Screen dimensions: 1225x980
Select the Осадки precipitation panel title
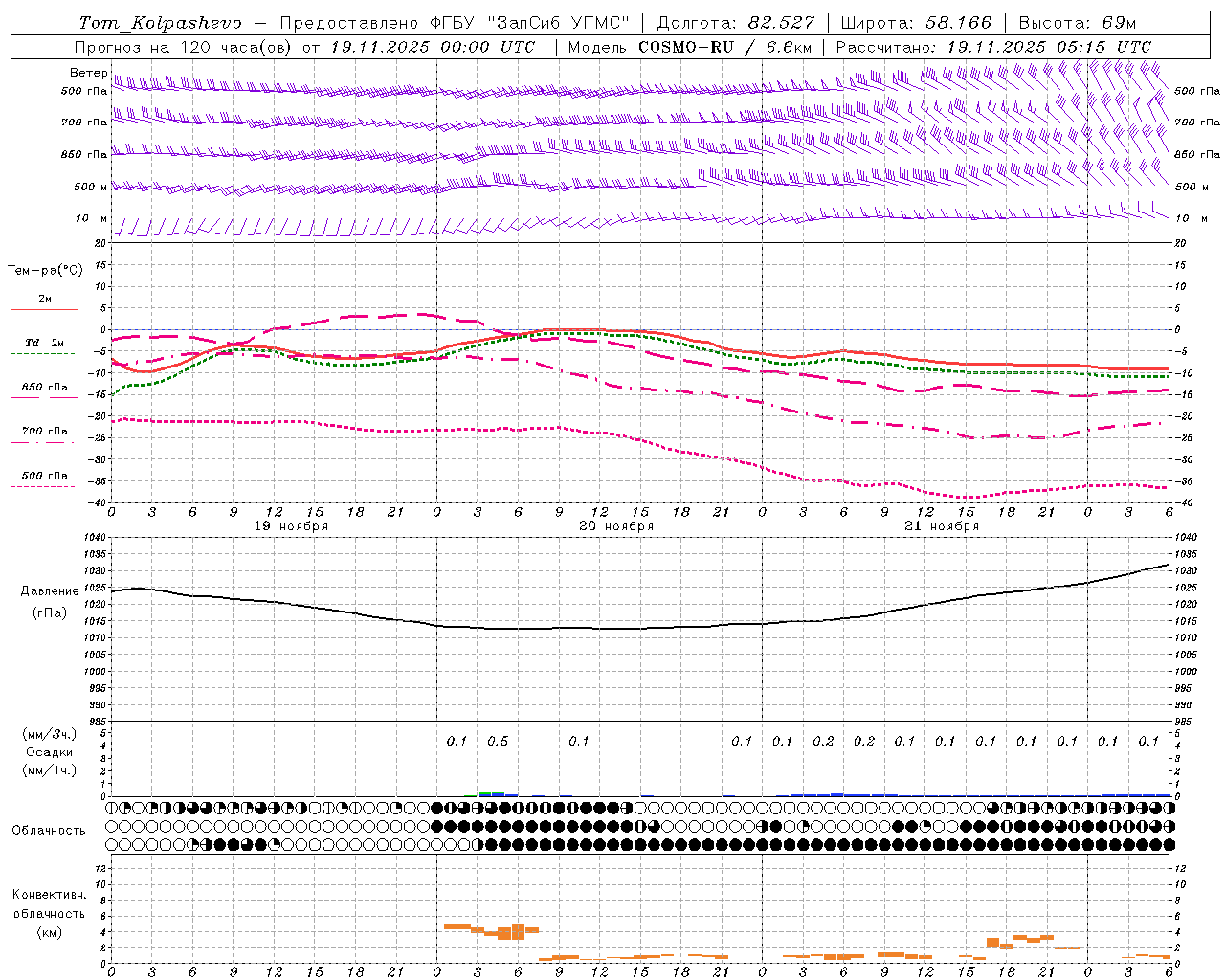pos(50,752)
